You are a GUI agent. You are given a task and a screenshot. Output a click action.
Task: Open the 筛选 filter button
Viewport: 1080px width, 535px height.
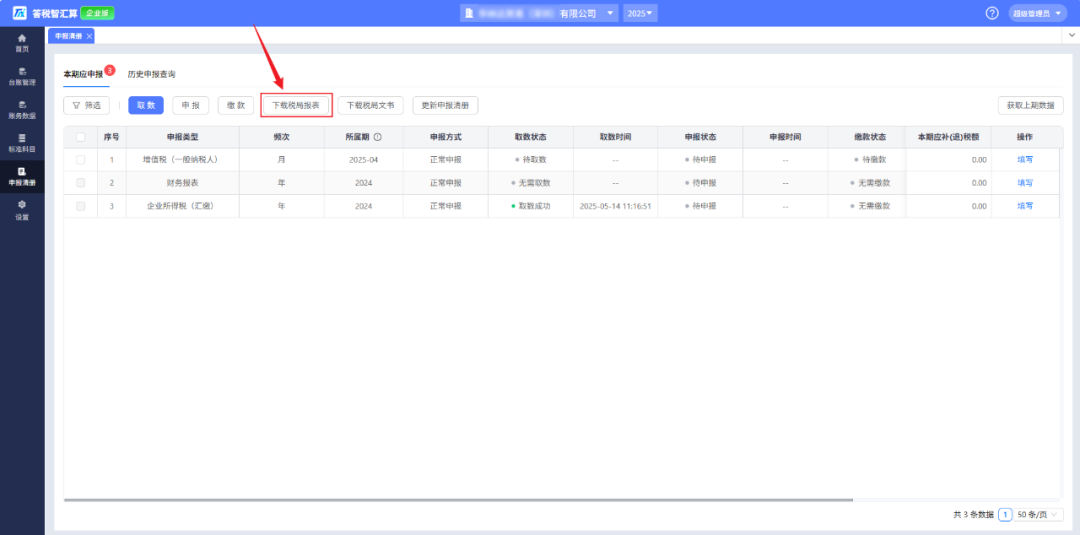click(x=86, y=105)
